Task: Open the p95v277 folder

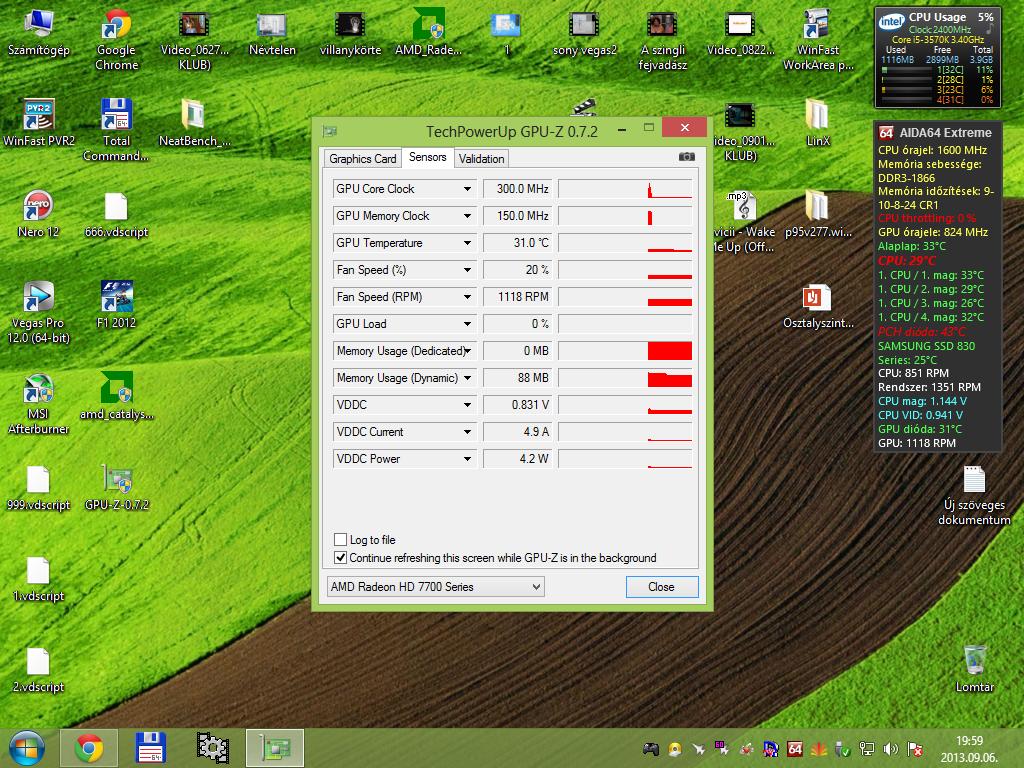Action: tap(818, 214)
